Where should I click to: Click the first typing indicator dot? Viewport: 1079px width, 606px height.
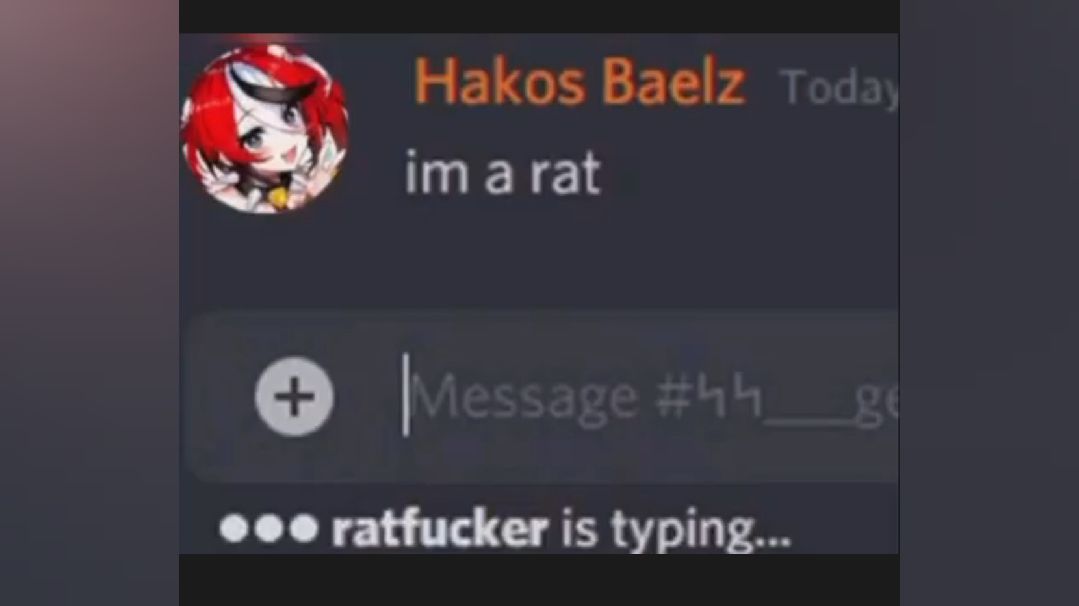(x=233, y=528)
